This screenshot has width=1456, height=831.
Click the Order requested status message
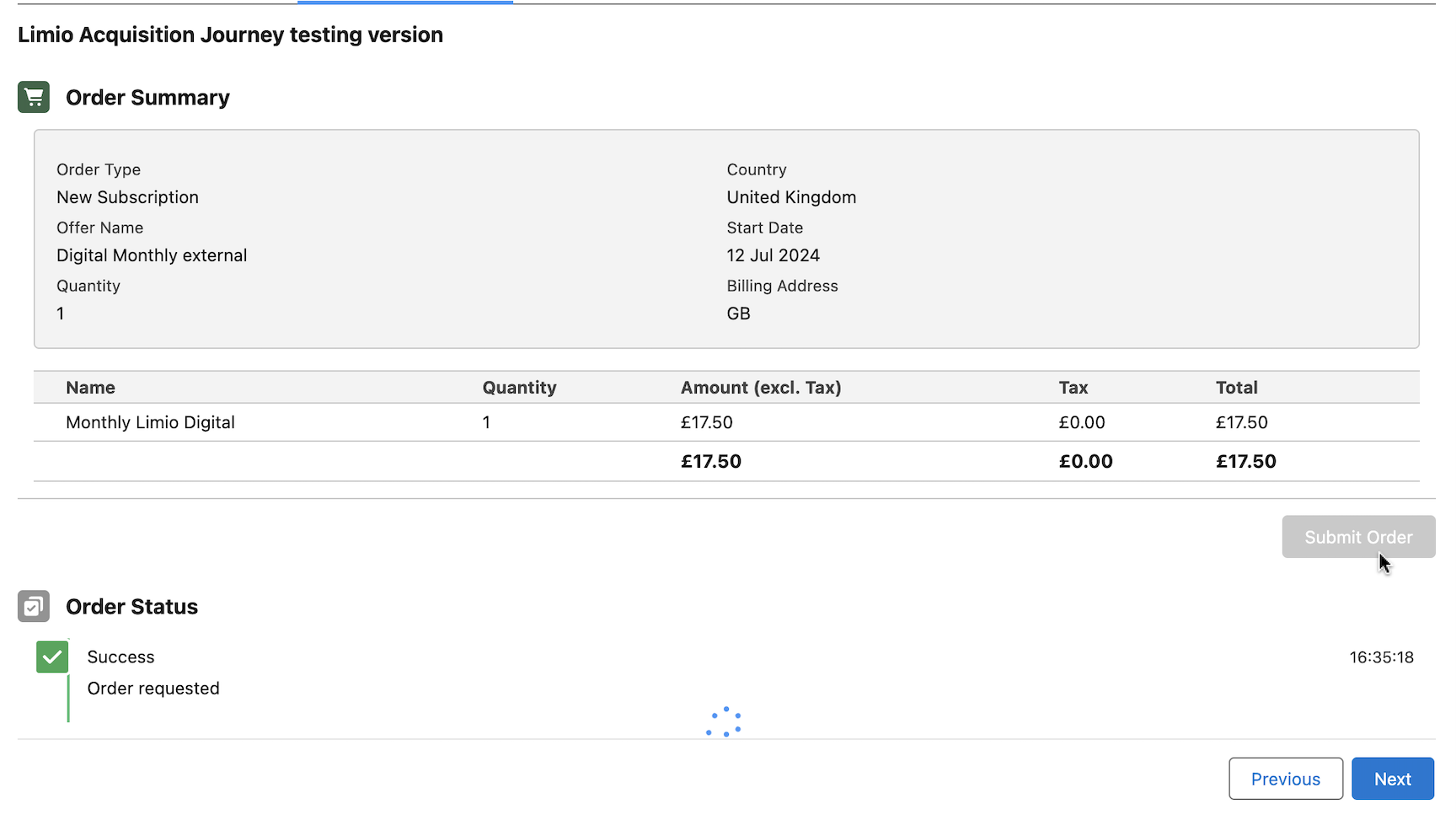[x=153, y=689]
